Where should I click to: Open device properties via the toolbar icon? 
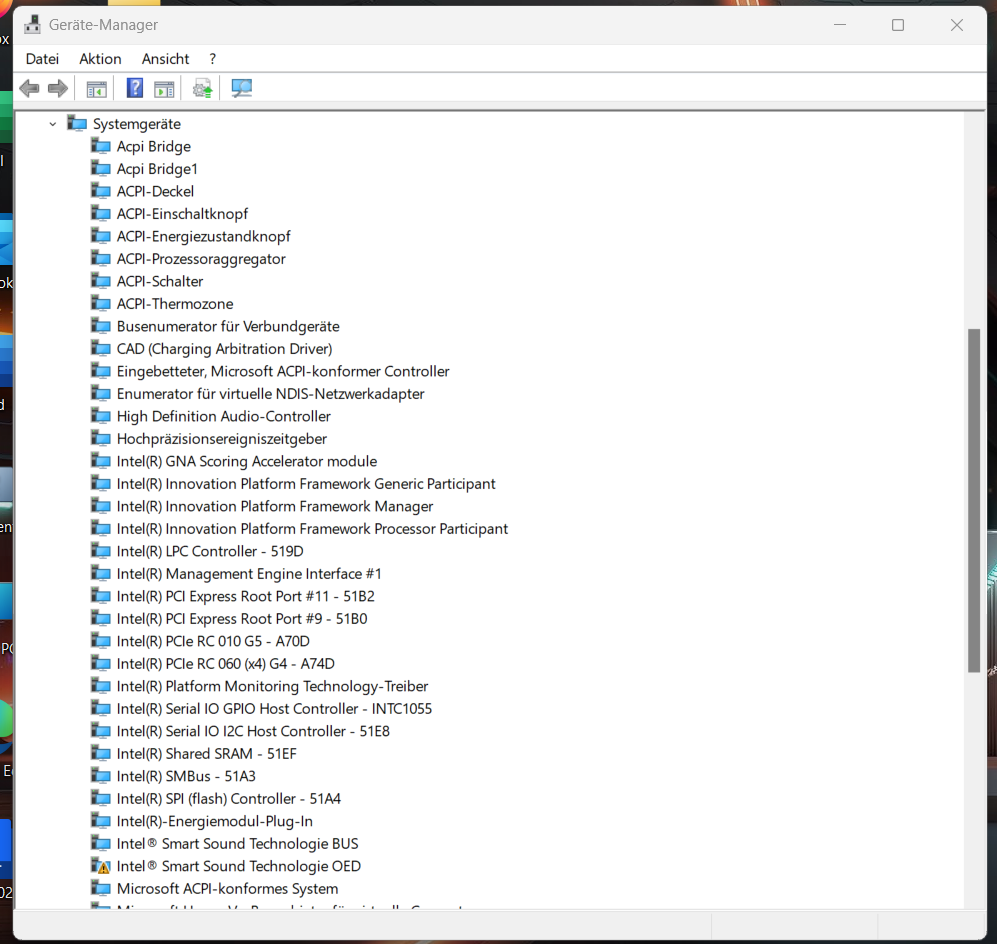click(x=163, y=88)
